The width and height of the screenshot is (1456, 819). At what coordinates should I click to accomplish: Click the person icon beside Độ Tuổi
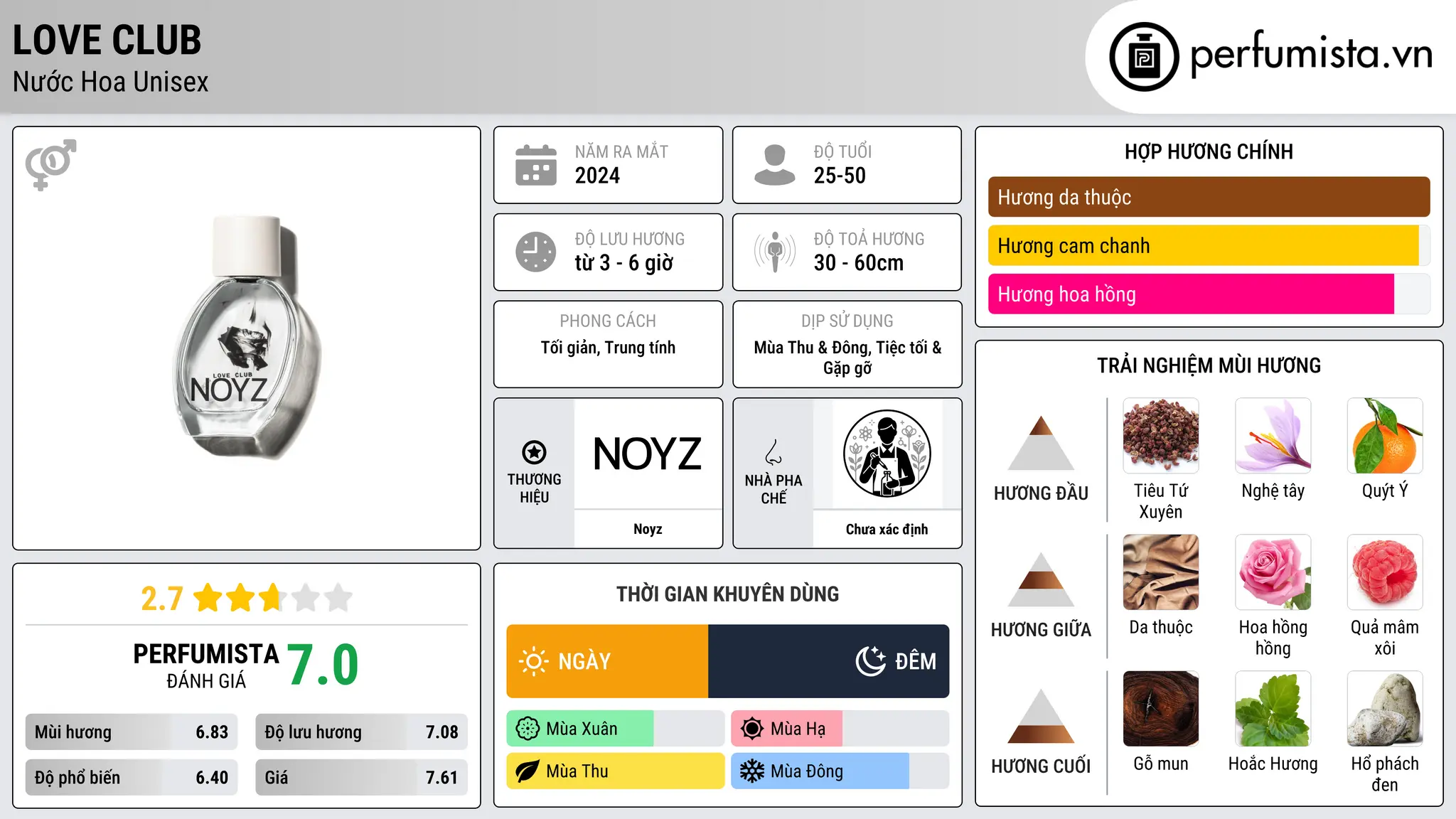point(775,165)
